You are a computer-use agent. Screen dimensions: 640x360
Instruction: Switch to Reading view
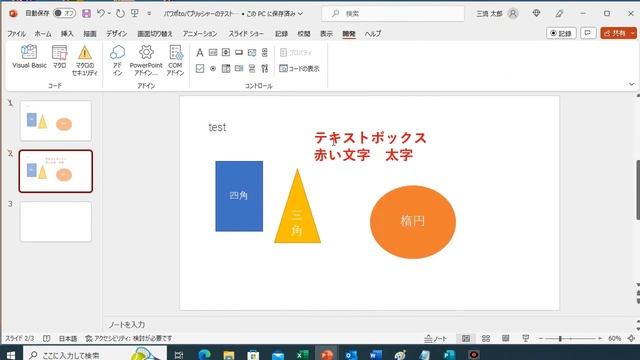pos(505,338)
